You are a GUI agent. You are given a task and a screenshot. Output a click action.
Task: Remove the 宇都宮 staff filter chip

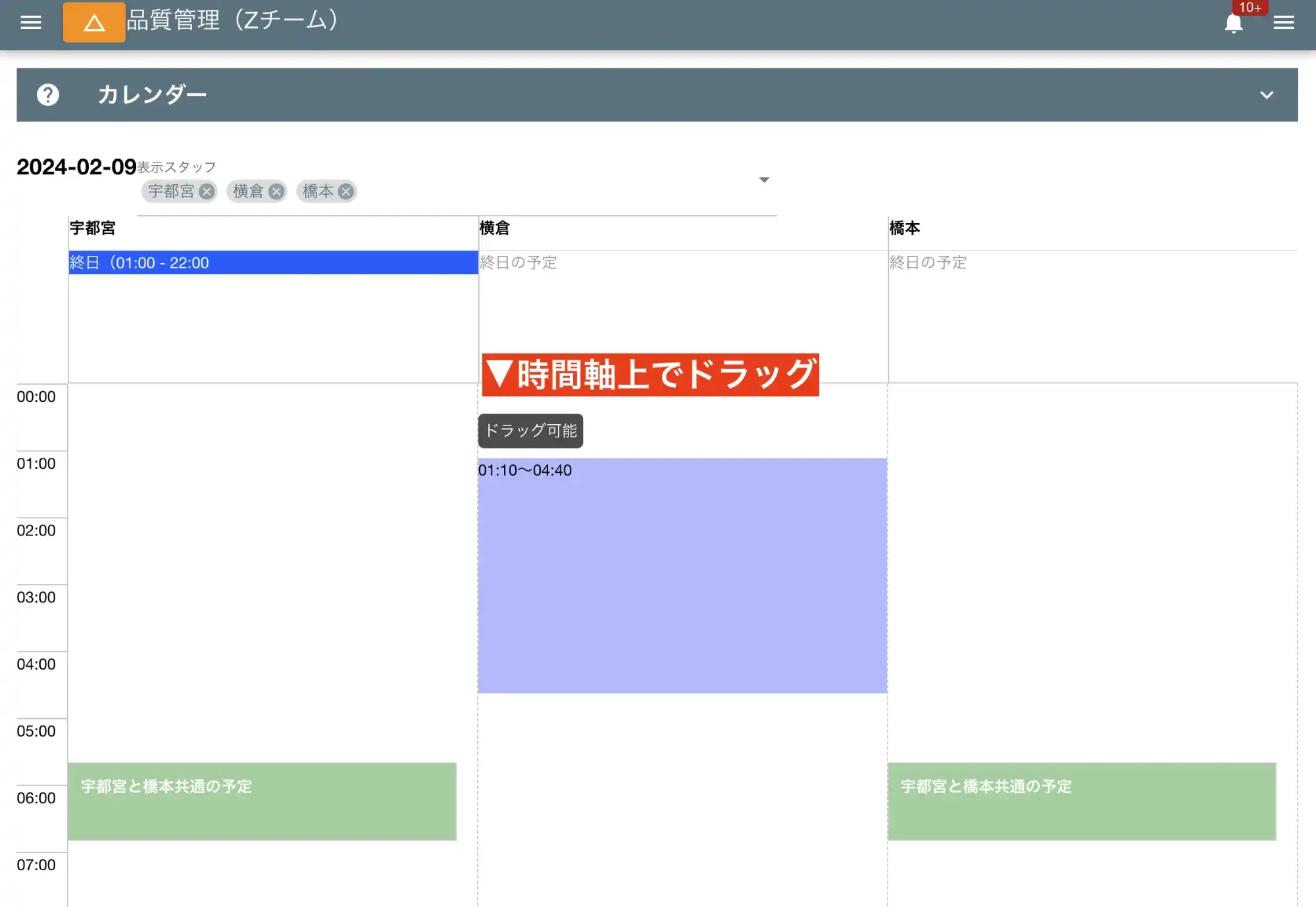207,191
